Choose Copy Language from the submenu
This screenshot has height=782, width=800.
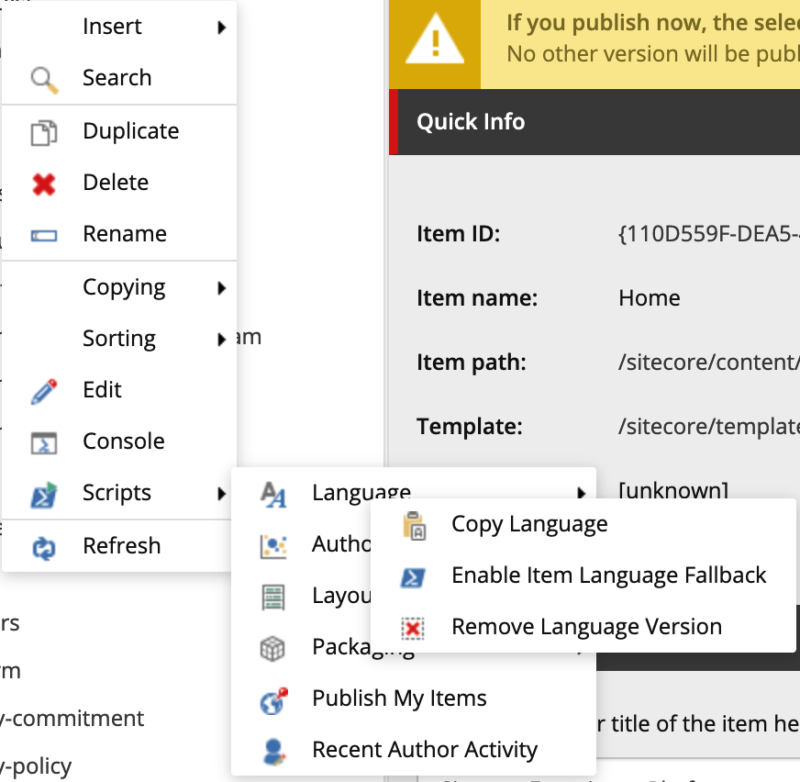(x=528, y=523)
